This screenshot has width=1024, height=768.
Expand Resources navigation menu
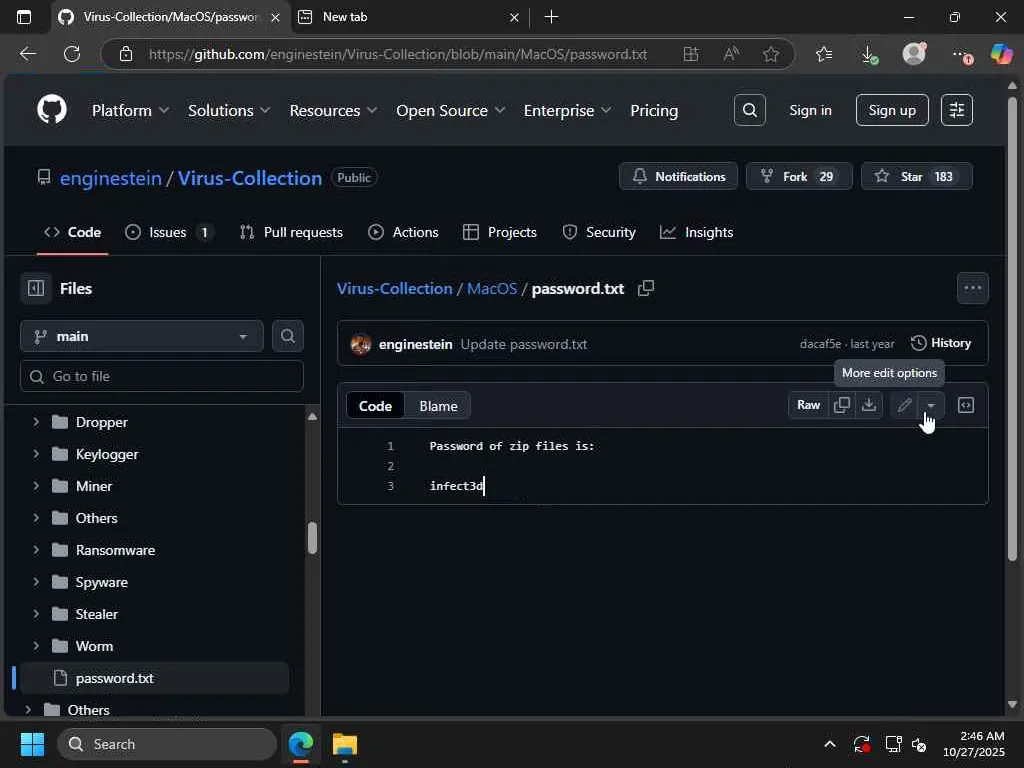[333, 110]
